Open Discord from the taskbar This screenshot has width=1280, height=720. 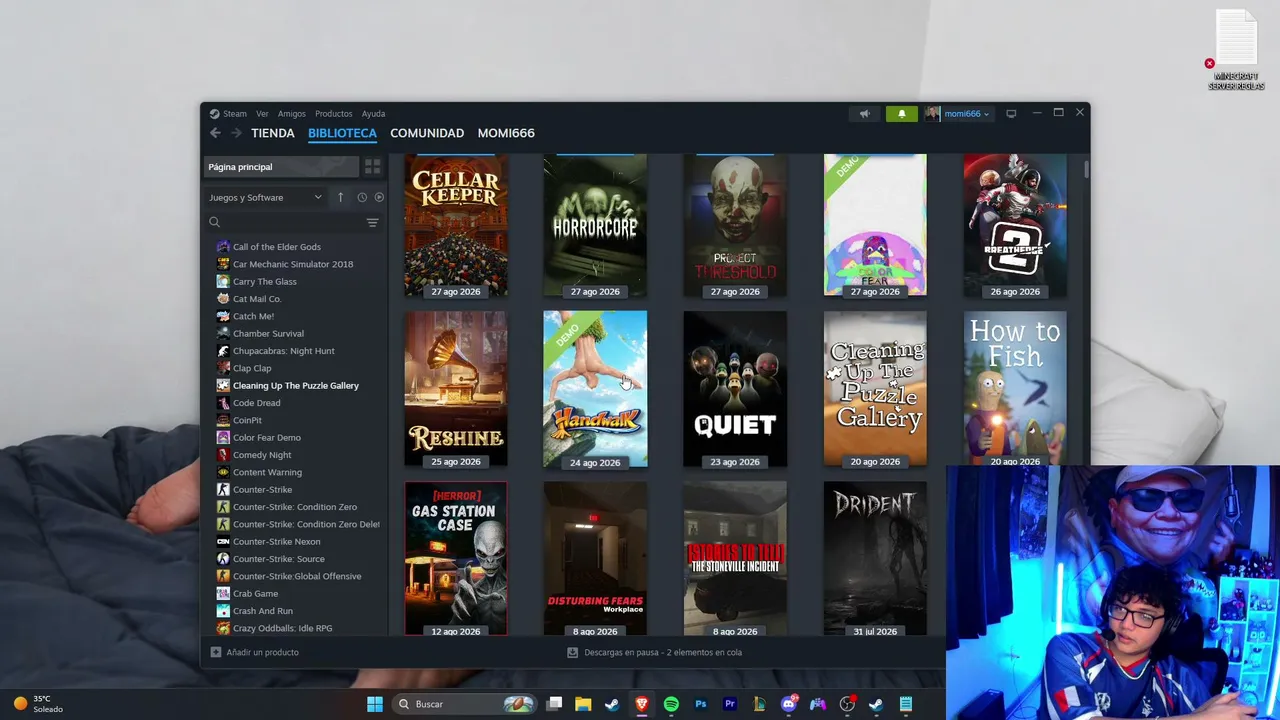789,704
